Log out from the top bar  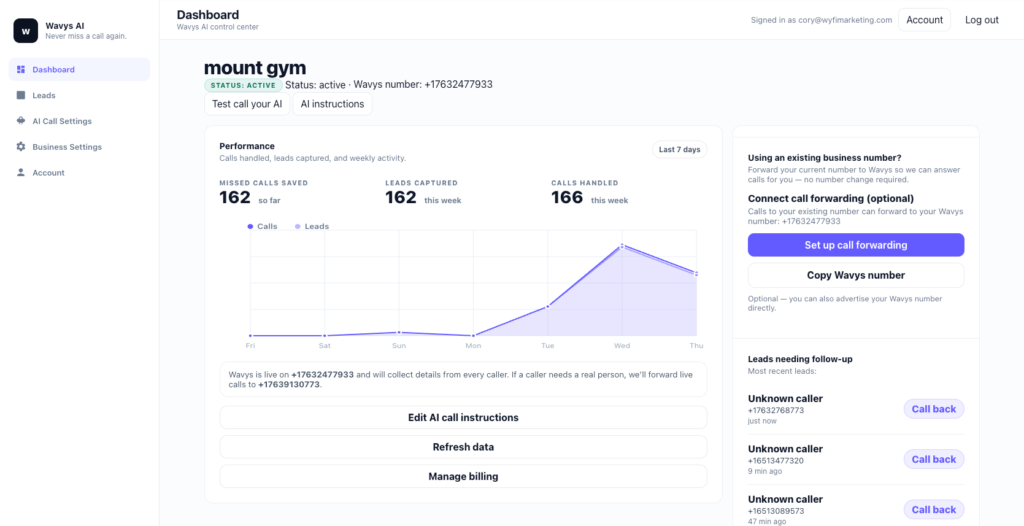tap(981, 20)
